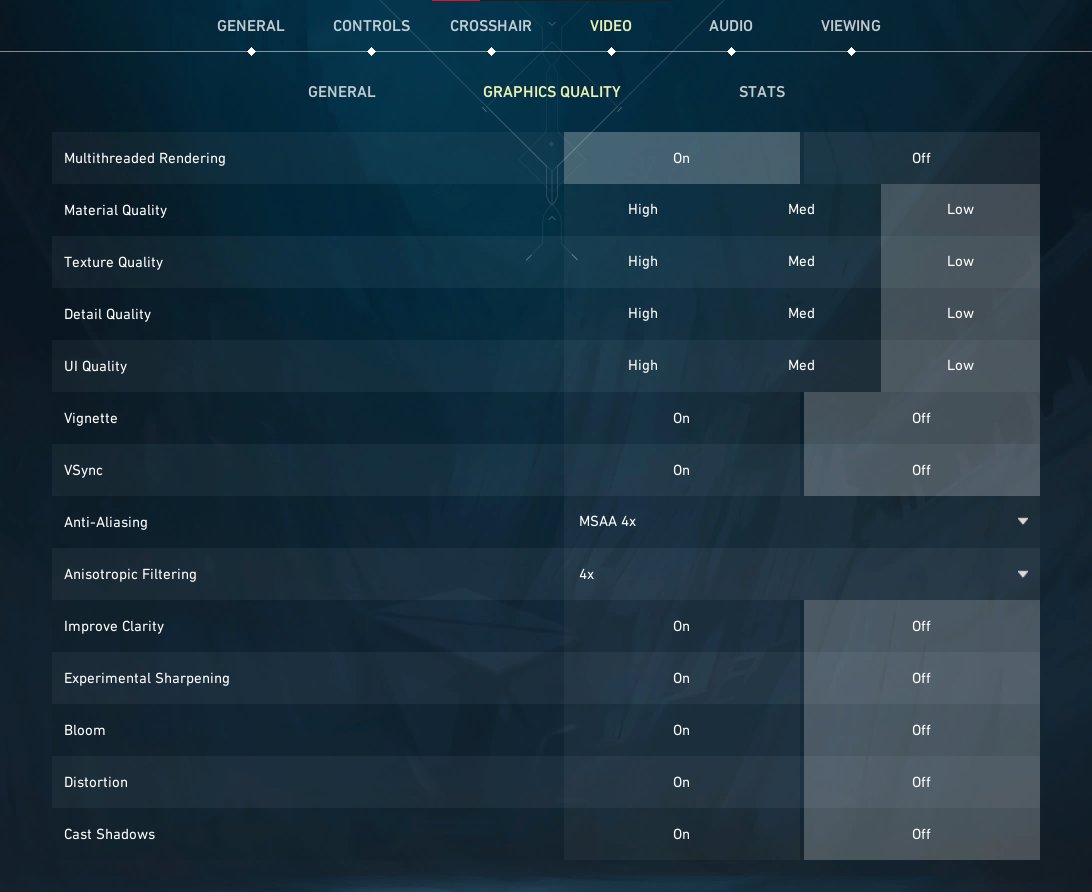Set Detail Quality to High
The image size is (1092, 892).
[x=643, y=314]
